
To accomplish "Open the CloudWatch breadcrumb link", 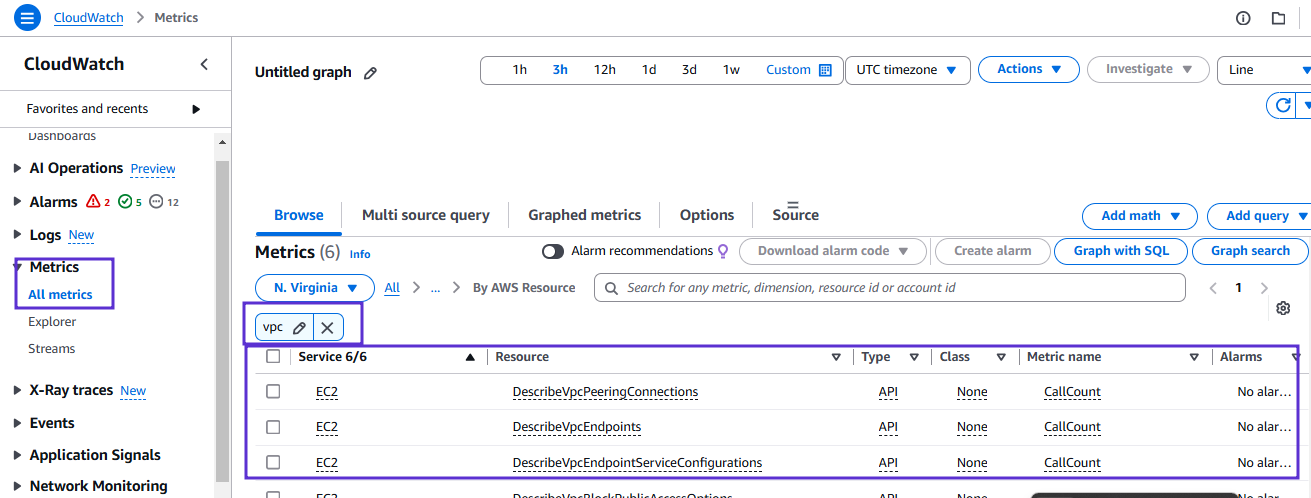I will (x=89, y=18).
